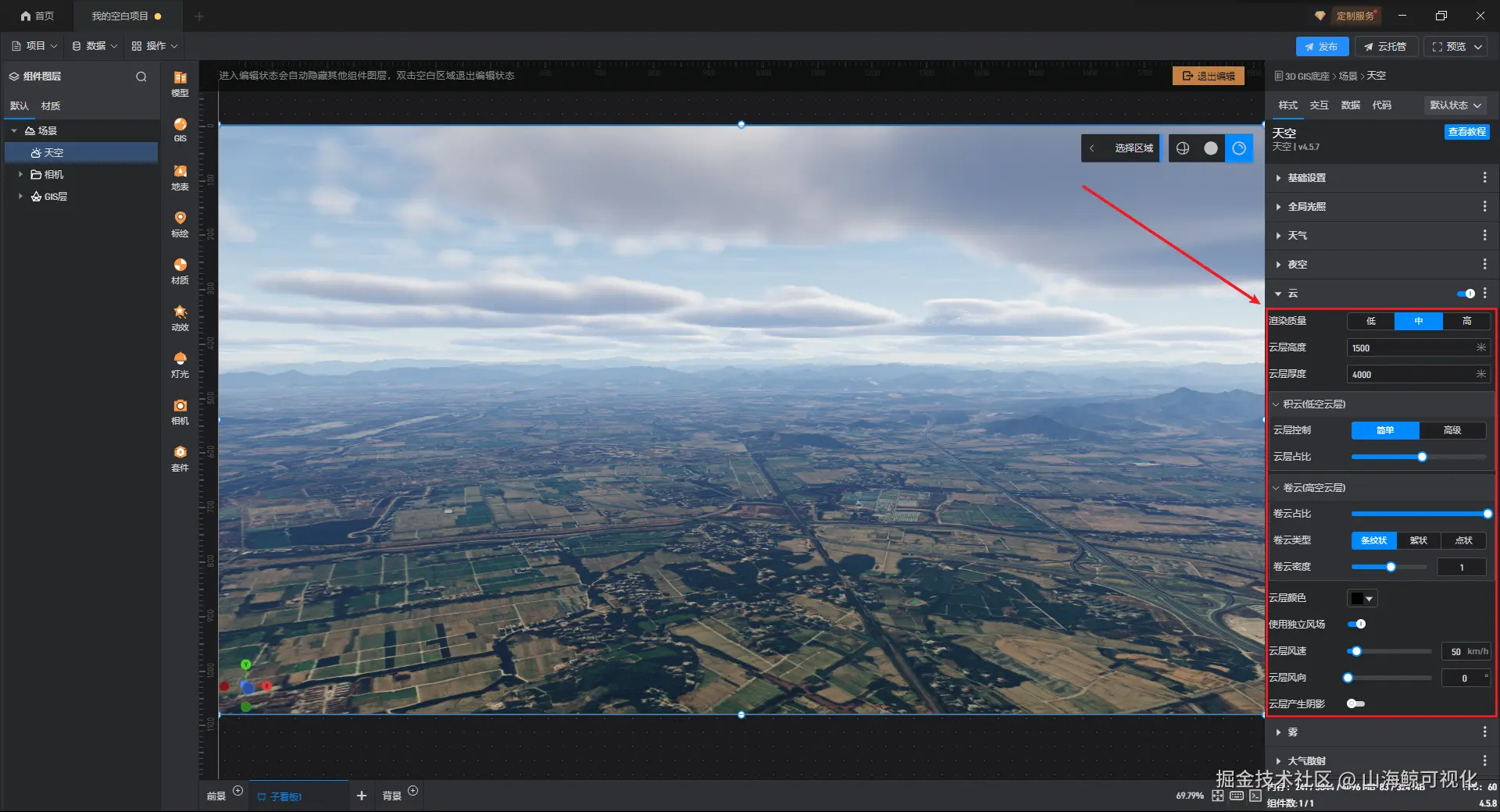Viewport: 1500px width, 812px height.
Task: Open the 模型 component panel
Action: (180, 84)
